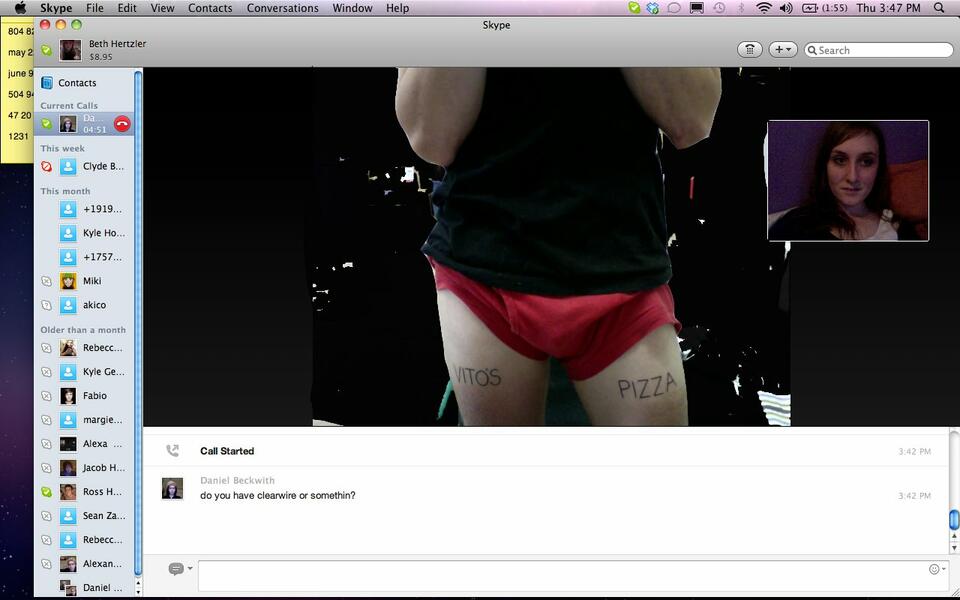Click the Wi-Fi menu bar icon

[763, 8]
